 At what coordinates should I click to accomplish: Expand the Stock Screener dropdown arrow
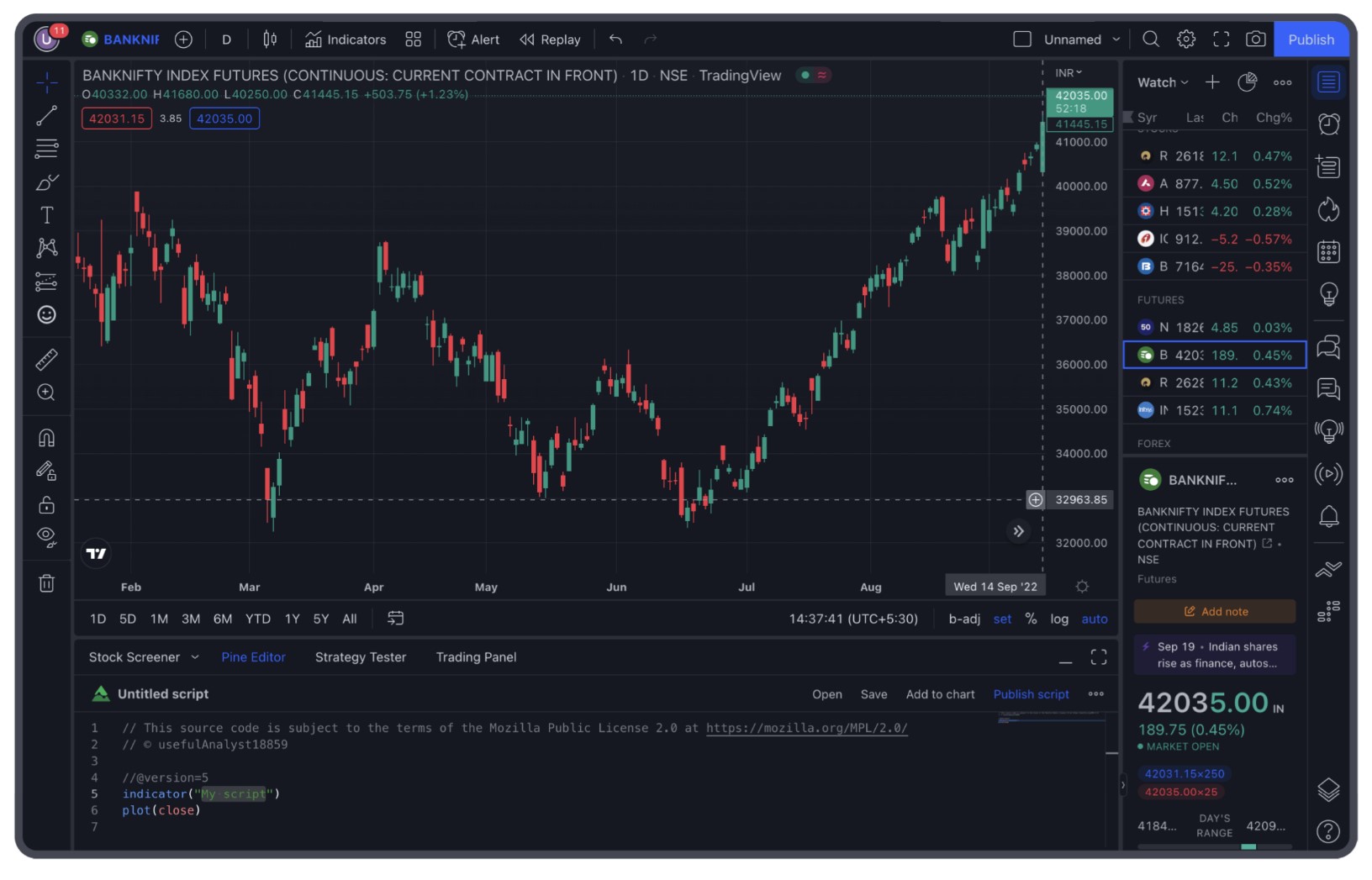coord(195,657)
